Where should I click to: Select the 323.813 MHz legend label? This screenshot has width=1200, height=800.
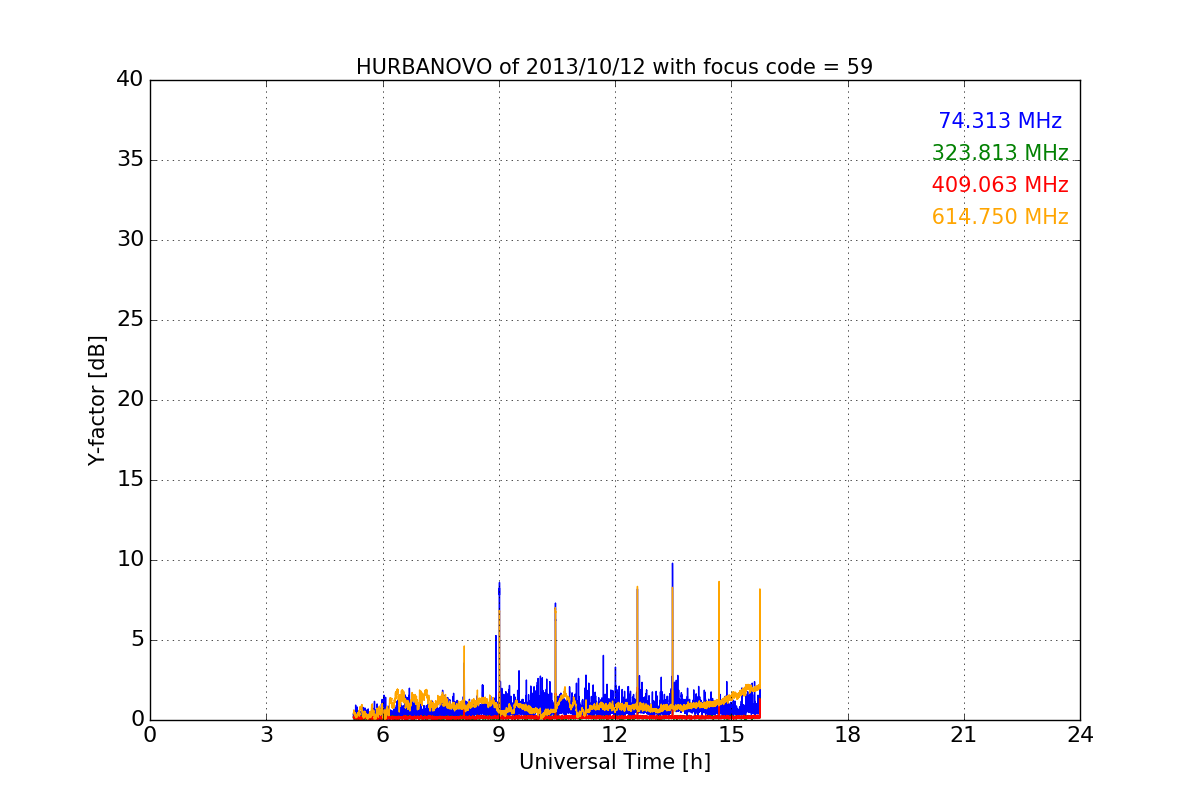pyautogui.click(x=1000, y=153)
